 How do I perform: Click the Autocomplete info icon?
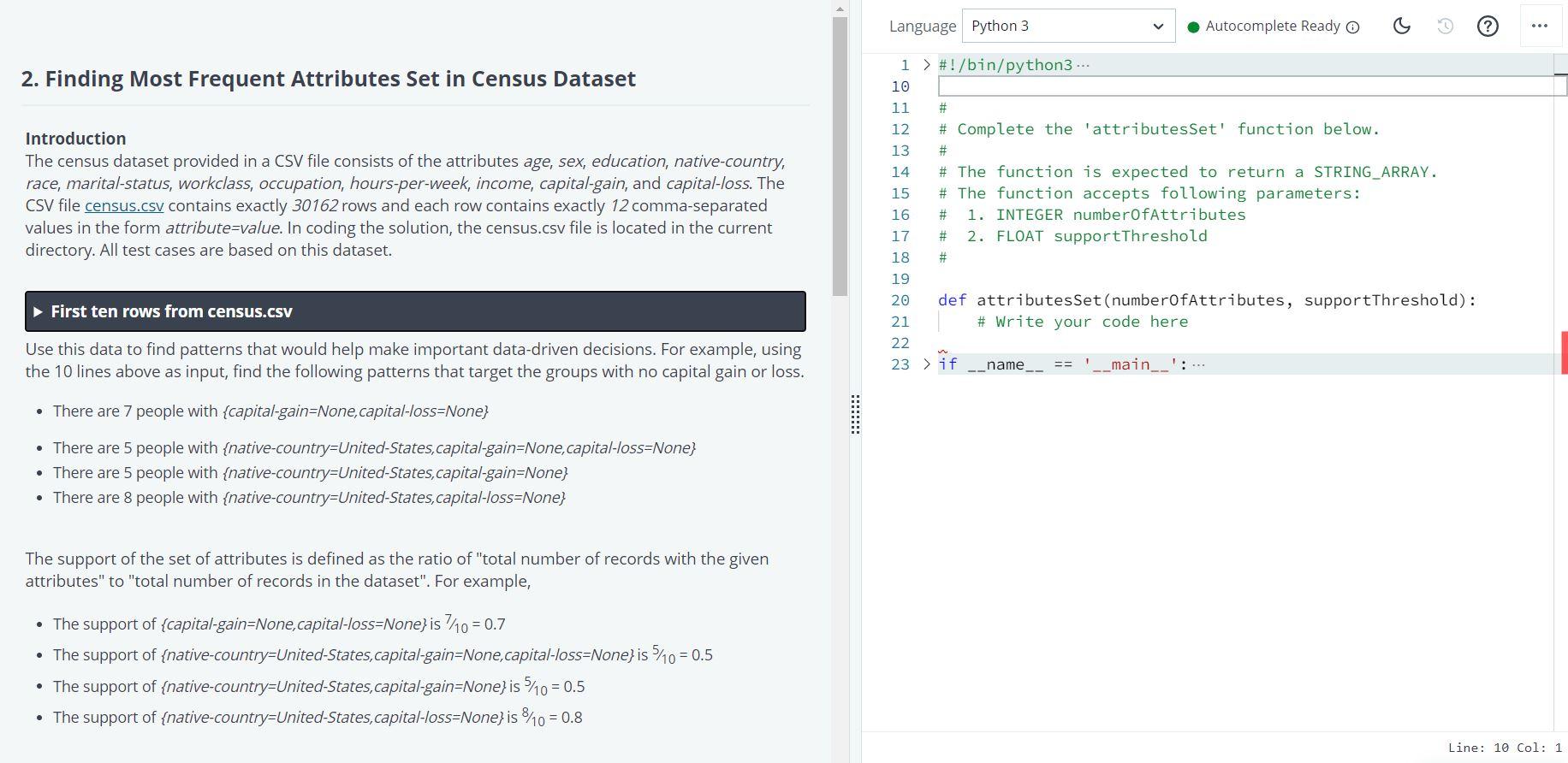pos(1353,27)
